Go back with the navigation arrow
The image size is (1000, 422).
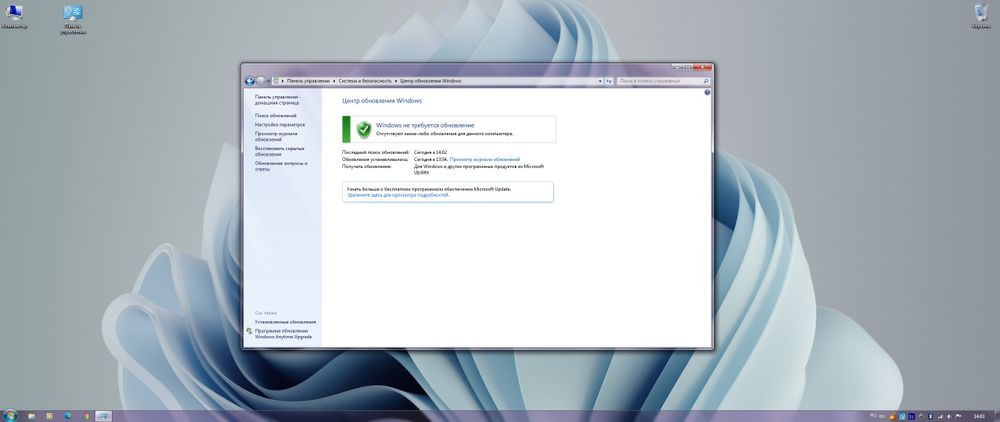pos(249,81)
